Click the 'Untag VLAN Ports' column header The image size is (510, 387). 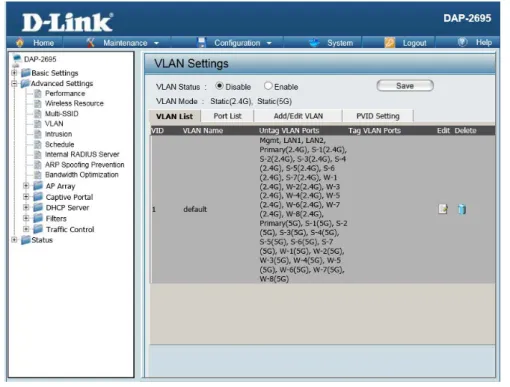(289, 131)
